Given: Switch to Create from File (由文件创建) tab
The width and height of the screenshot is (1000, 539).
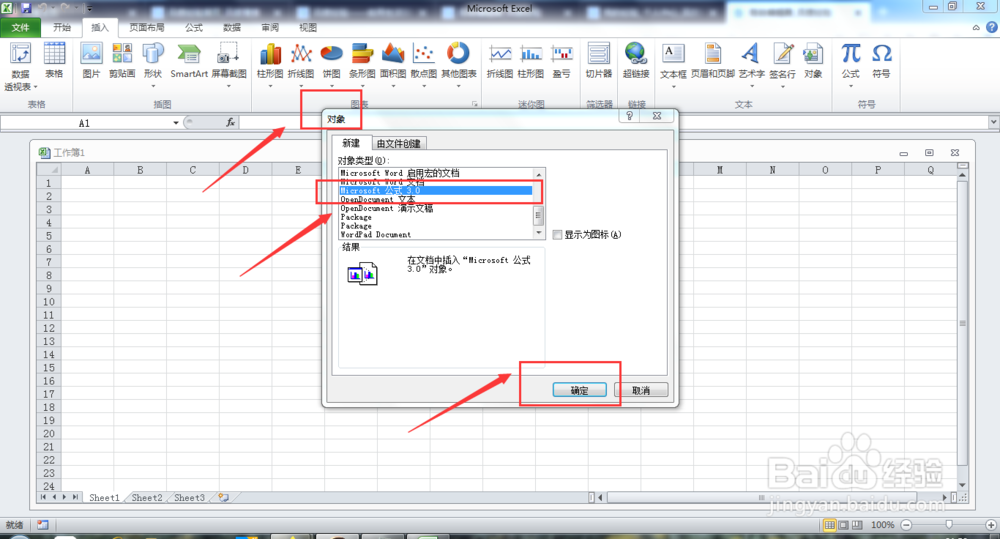Looking at the screenshot, I should (399, 144).
